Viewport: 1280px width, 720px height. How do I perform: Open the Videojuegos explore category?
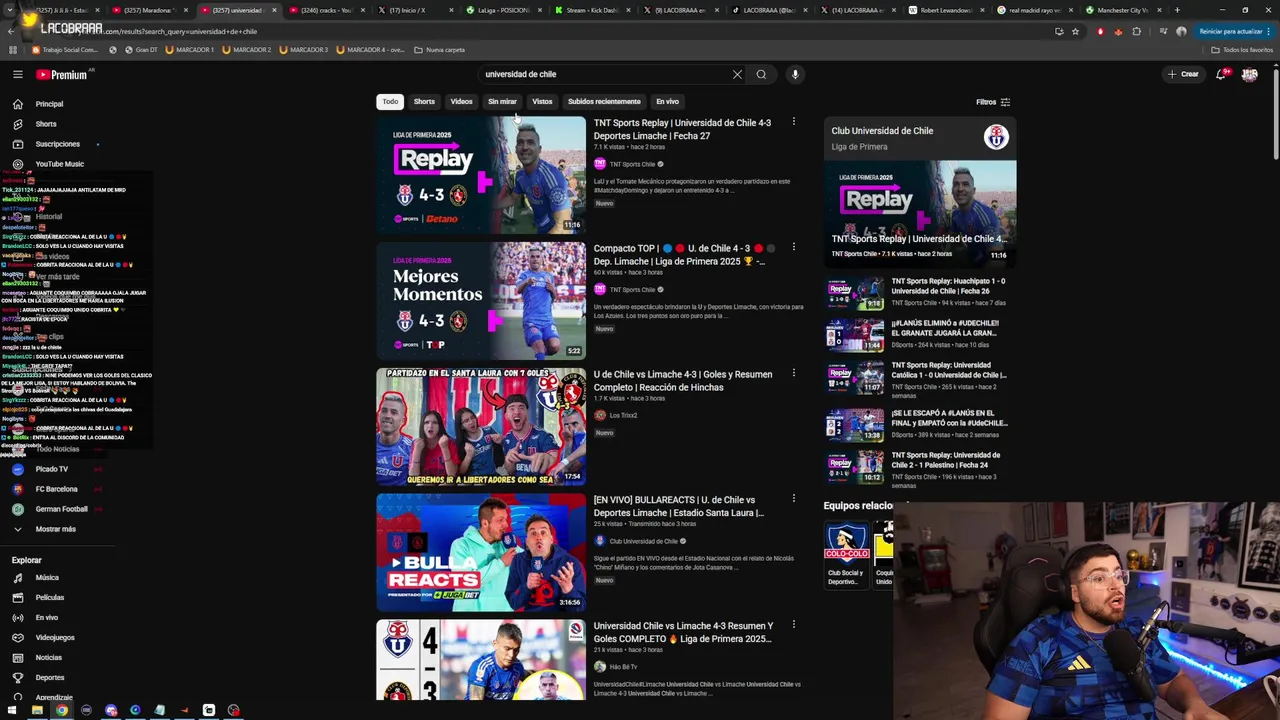point(54,638)
